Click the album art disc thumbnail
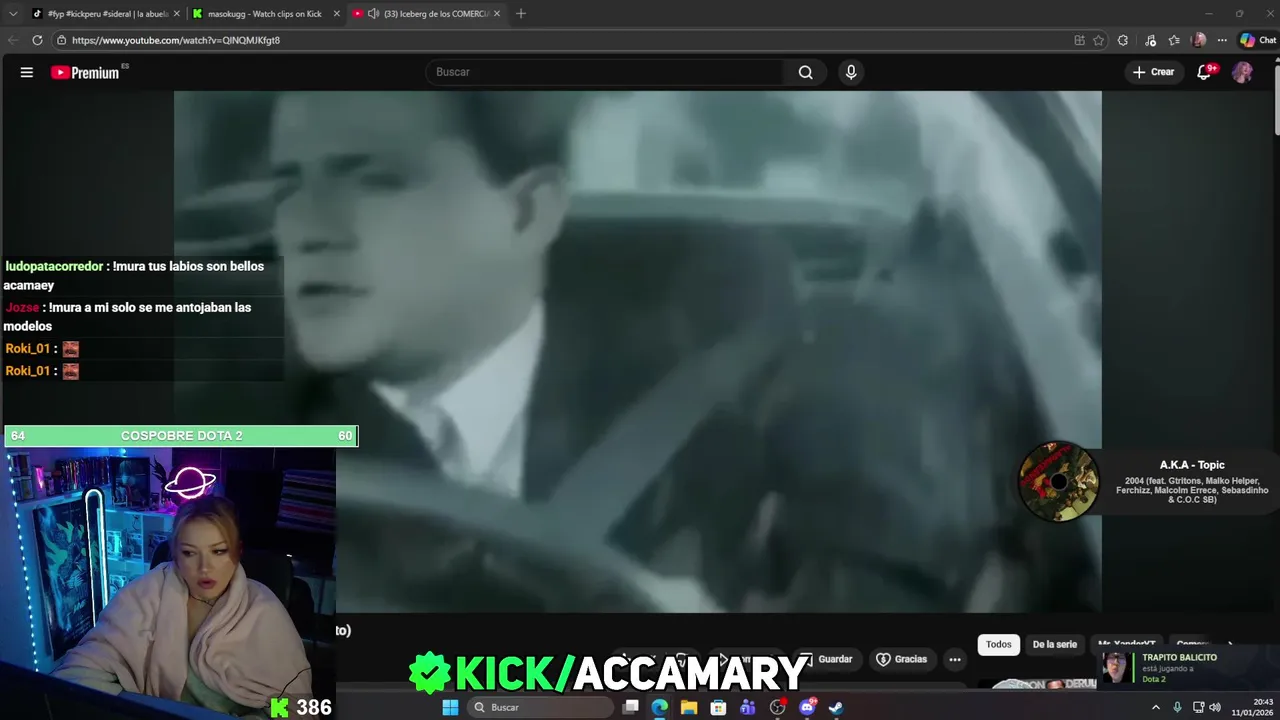 1058,482
